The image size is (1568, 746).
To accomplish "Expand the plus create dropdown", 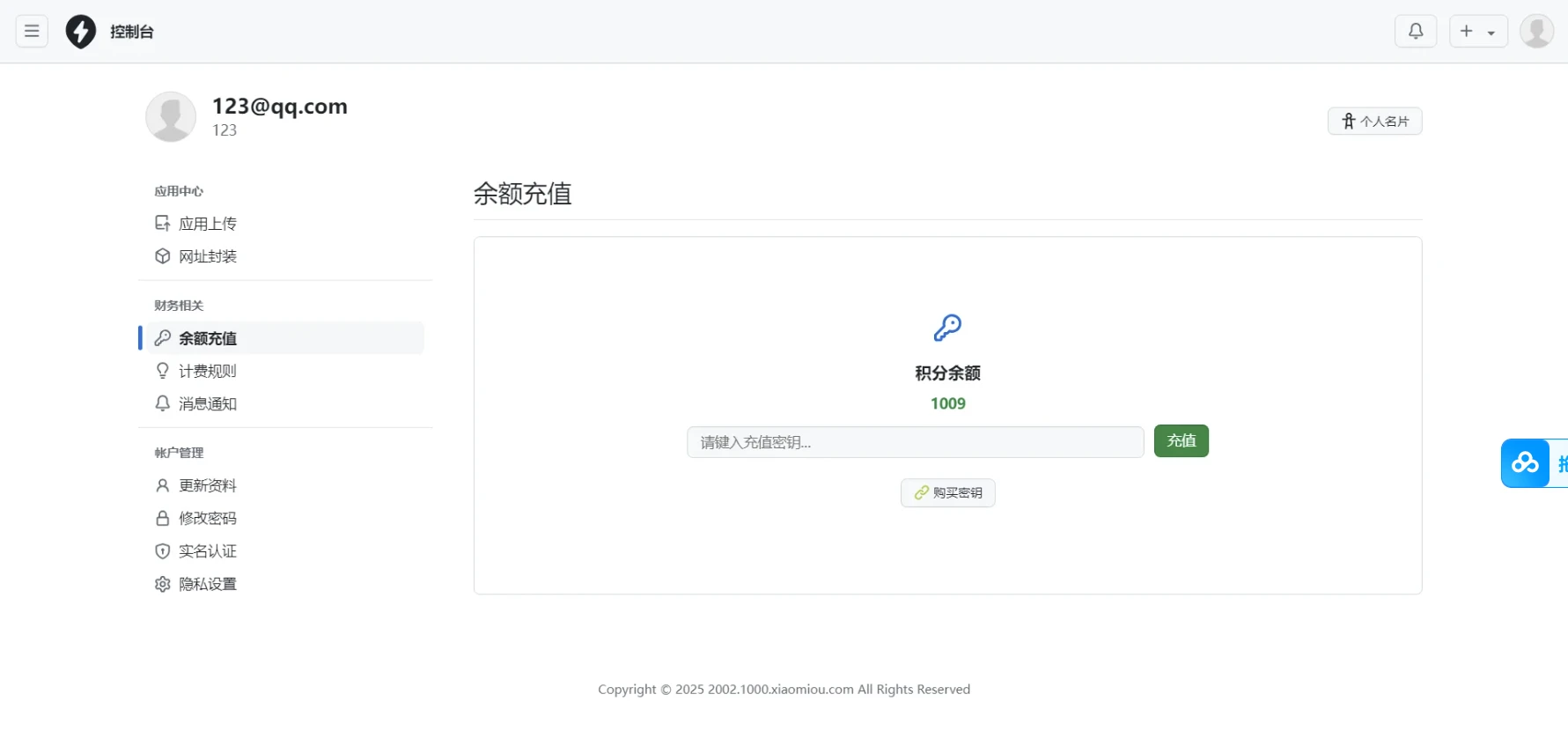I will [1478, 32].
